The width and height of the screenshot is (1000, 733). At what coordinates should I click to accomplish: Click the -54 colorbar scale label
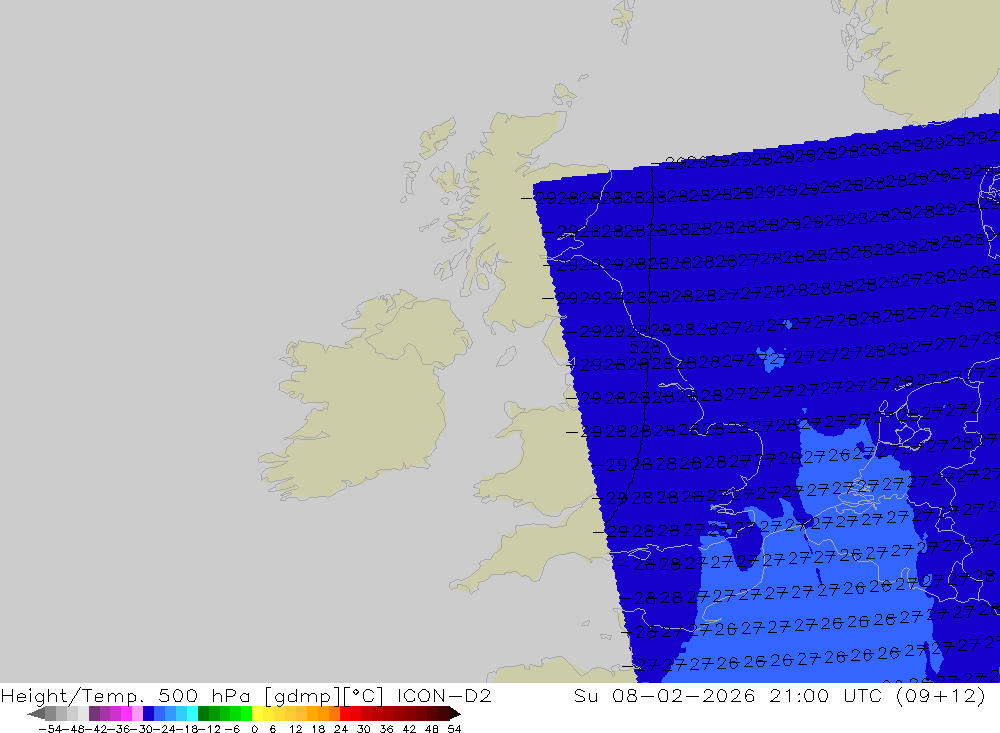click(x=49, y=729)
